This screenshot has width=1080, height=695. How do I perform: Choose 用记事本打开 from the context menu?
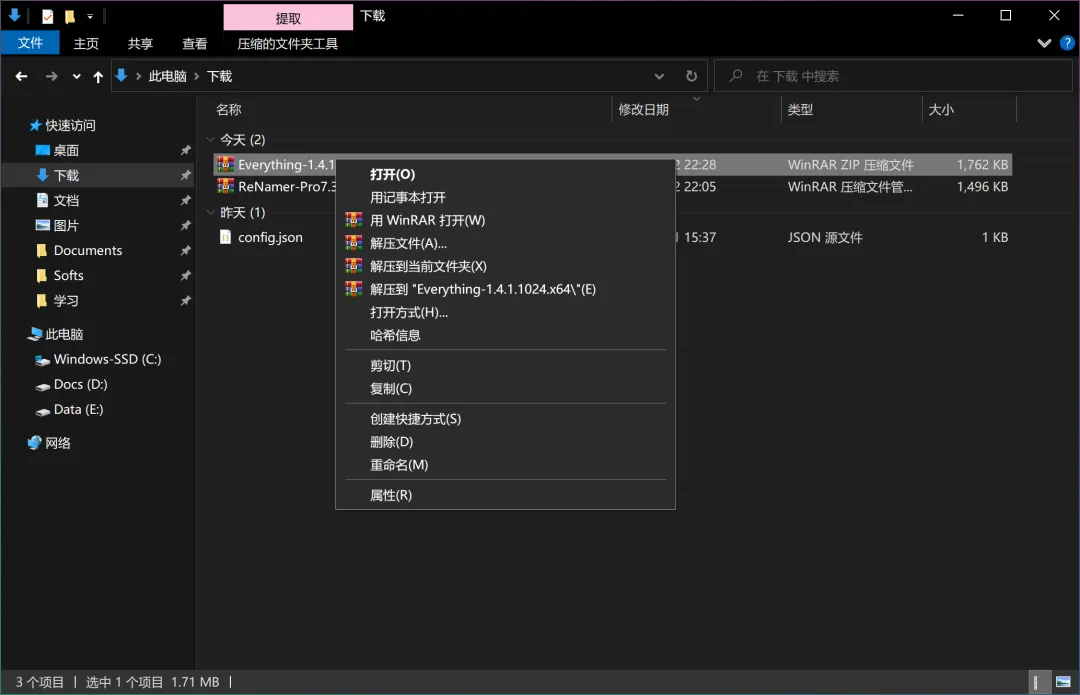coord(506,198)
